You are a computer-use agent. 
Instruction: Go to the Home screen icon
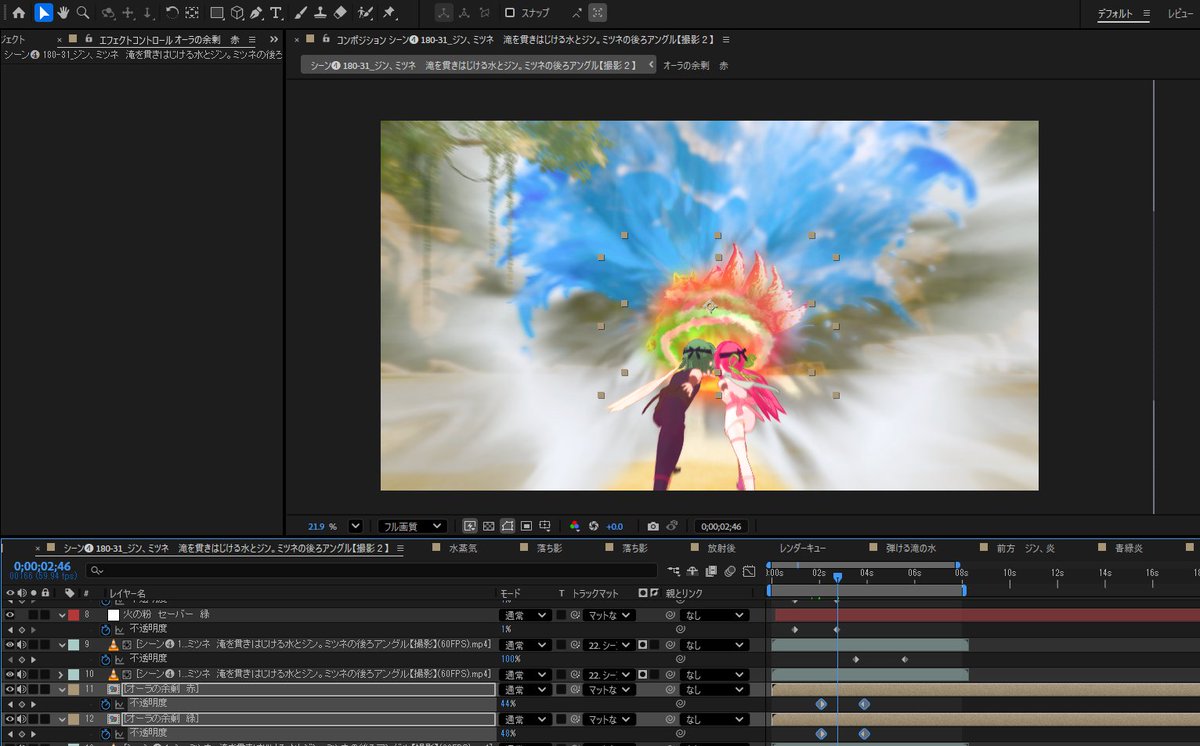click(x=18, y=13)
